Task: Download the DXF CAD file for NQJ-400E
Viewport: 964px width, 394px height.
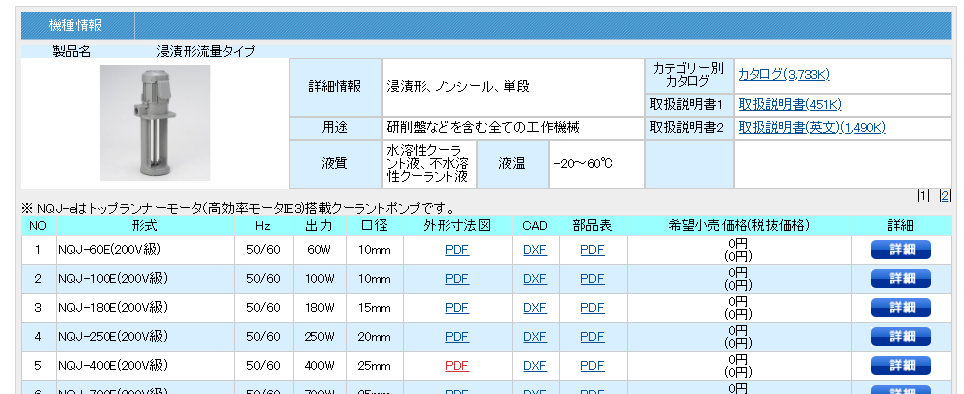Action: tap(535, 366)
